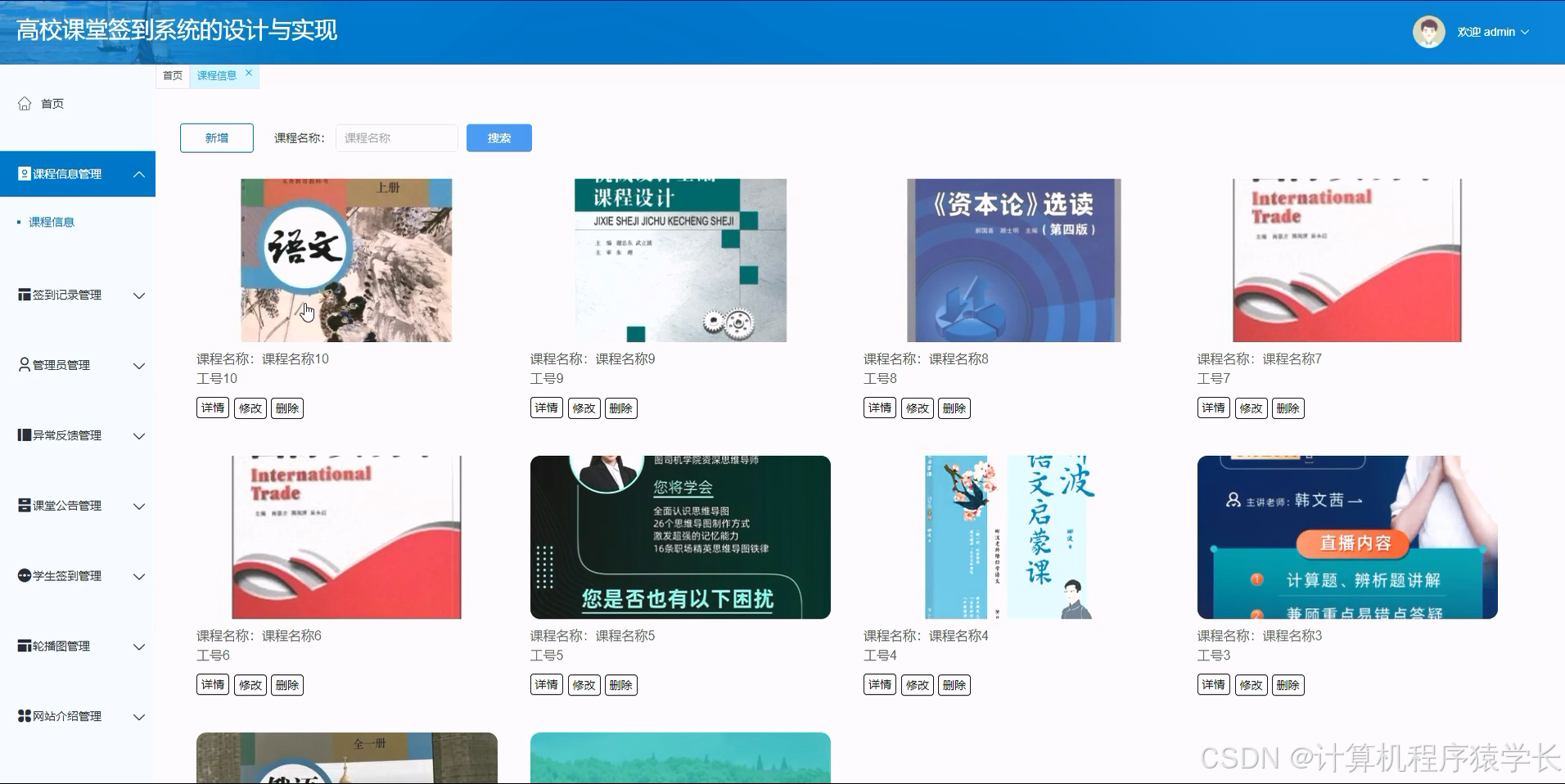Image resolution: width=1565 pixels, height=784 pixels.
Task: View 详情 for 课程名称7
Action: click(x=1214, y=408)
